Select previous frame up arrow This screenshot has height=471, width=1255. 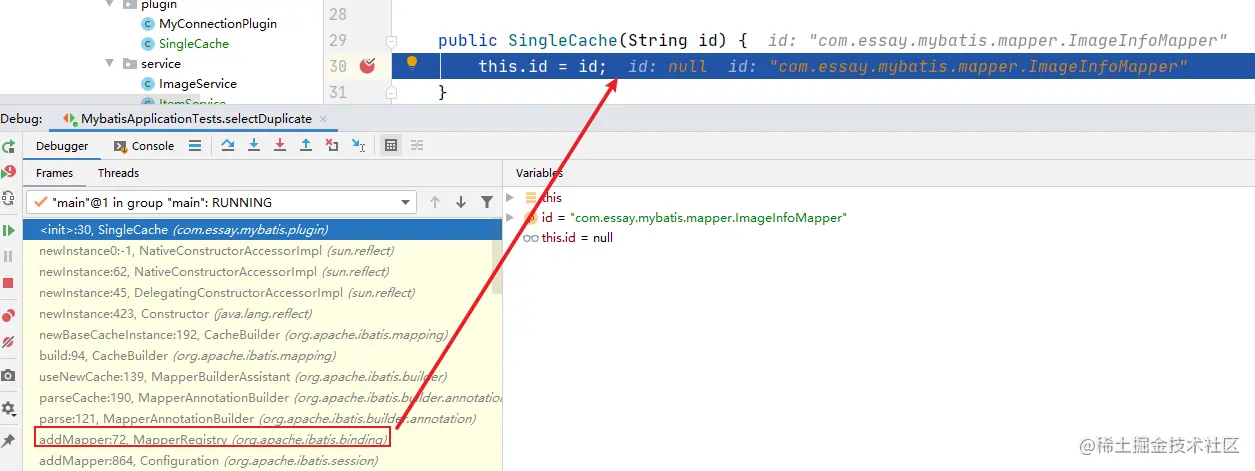point(435,202)
